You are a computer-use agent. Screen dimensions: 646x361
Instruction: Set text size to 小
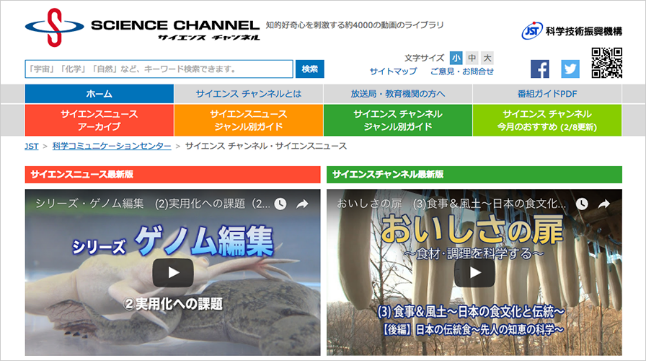[456, 58]
